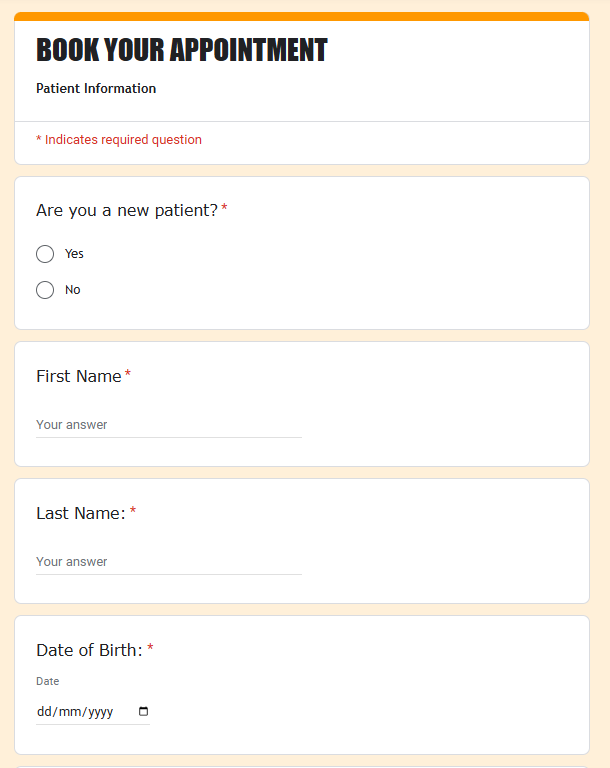Click the "First Name" question label
This screenshot has width=610, height=768.
click(78, 376)
